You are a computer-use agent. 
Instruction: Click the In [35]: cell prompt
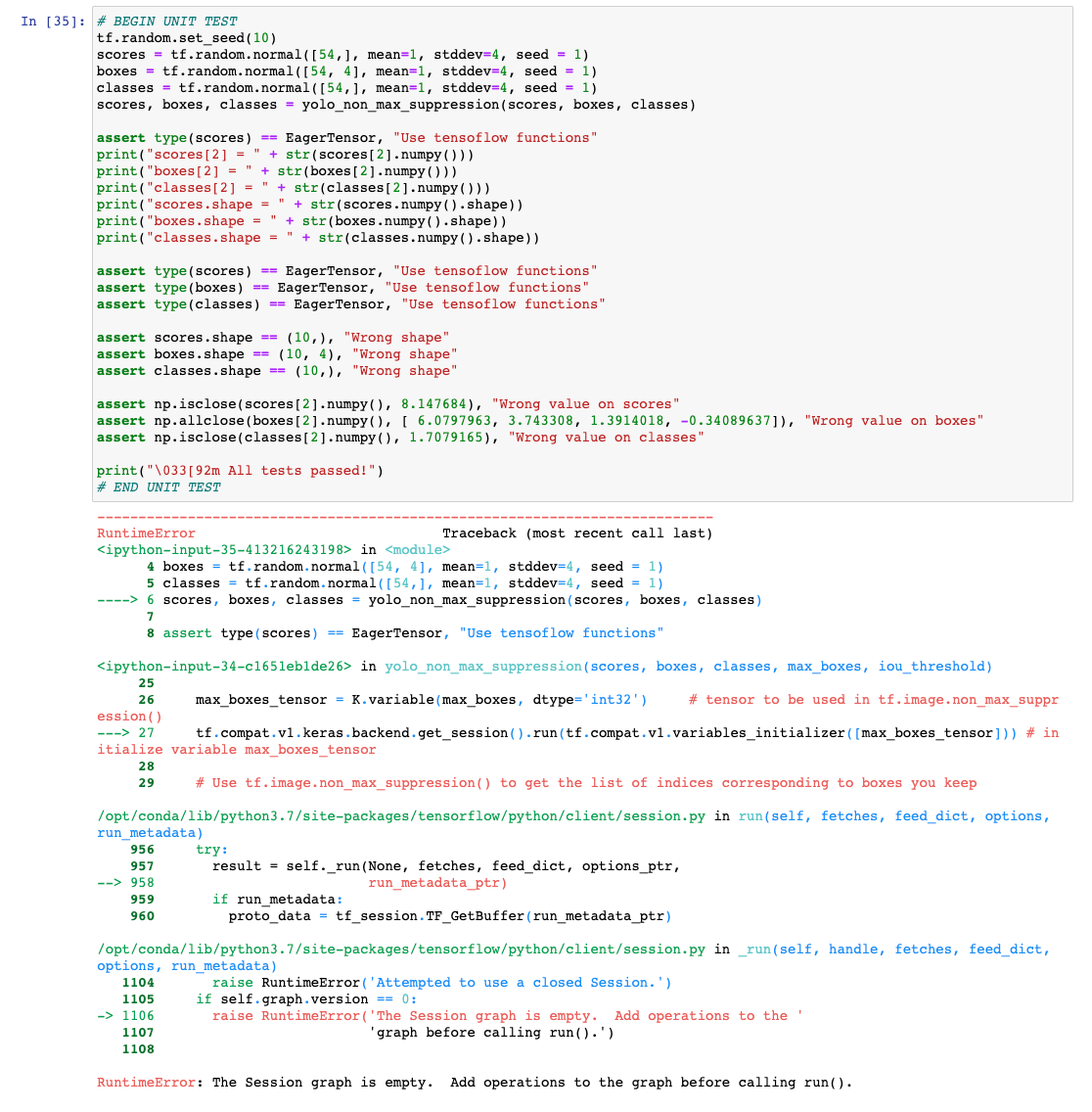tap(53, 22)
